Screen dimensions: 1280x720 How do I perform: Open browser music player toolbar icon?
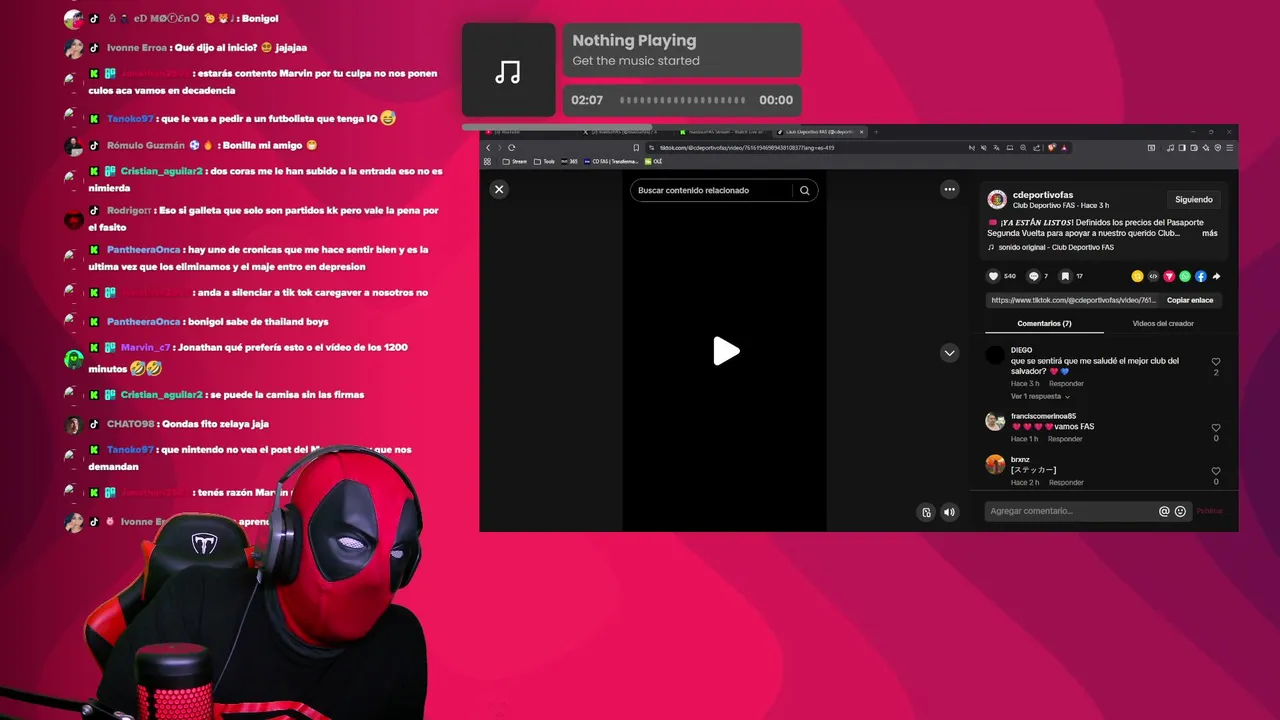click(x=1171, y=147)
